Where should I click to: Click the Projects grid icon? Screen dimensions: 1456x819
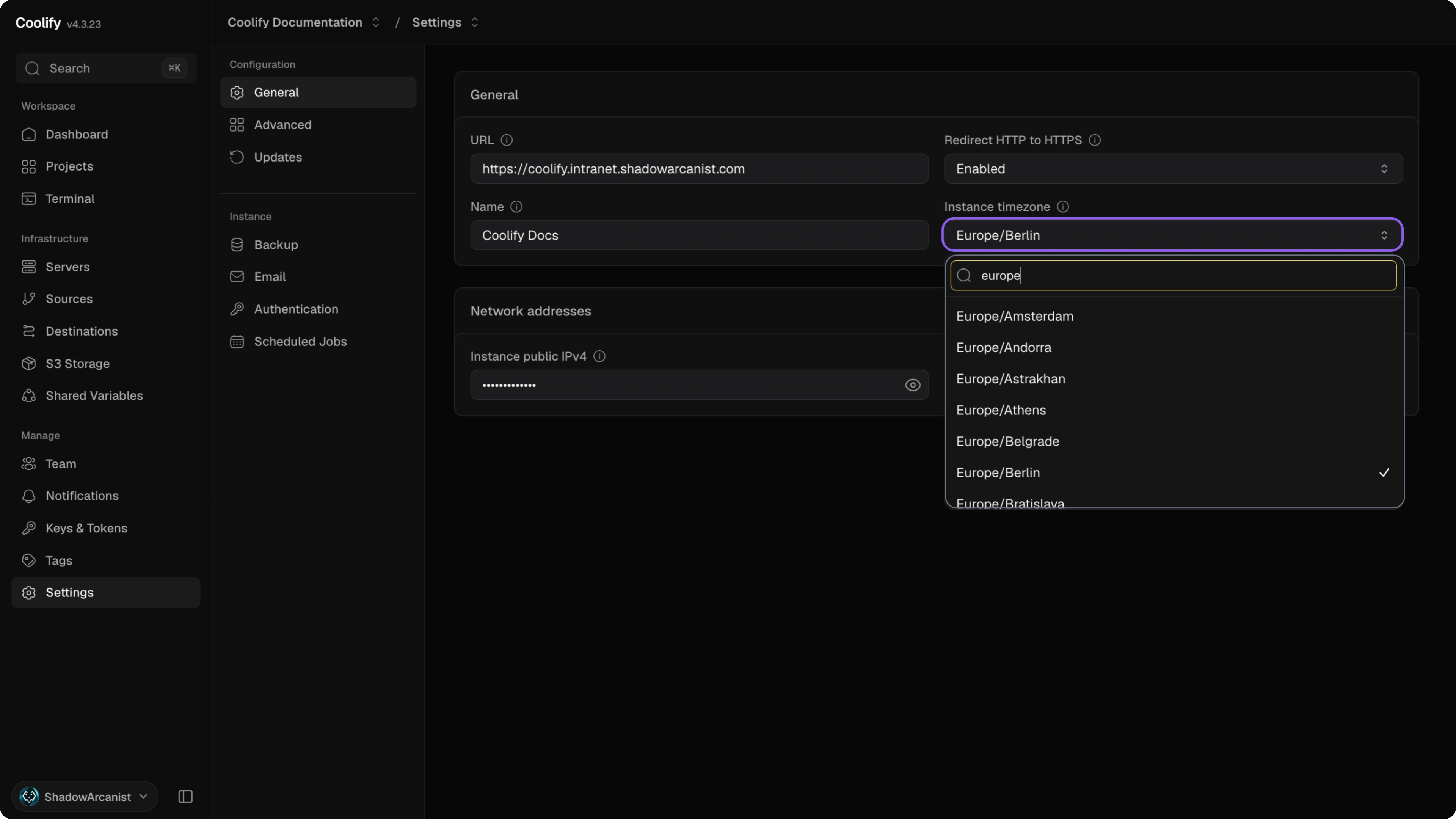[x=29, y=167]
